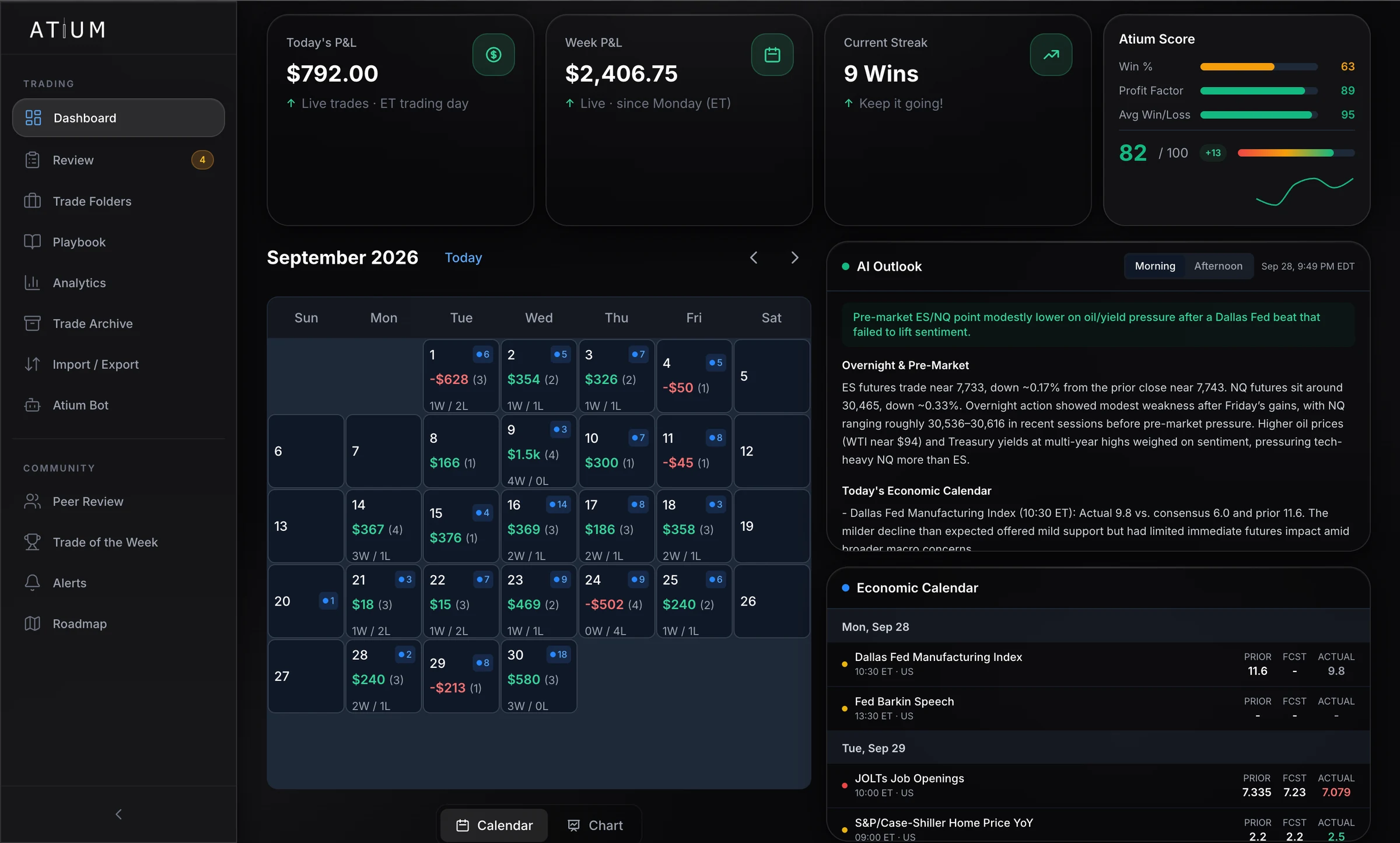Open the Dashboard sidebar item
Viewport: 1400px width, 843px height.
[118, 118]
